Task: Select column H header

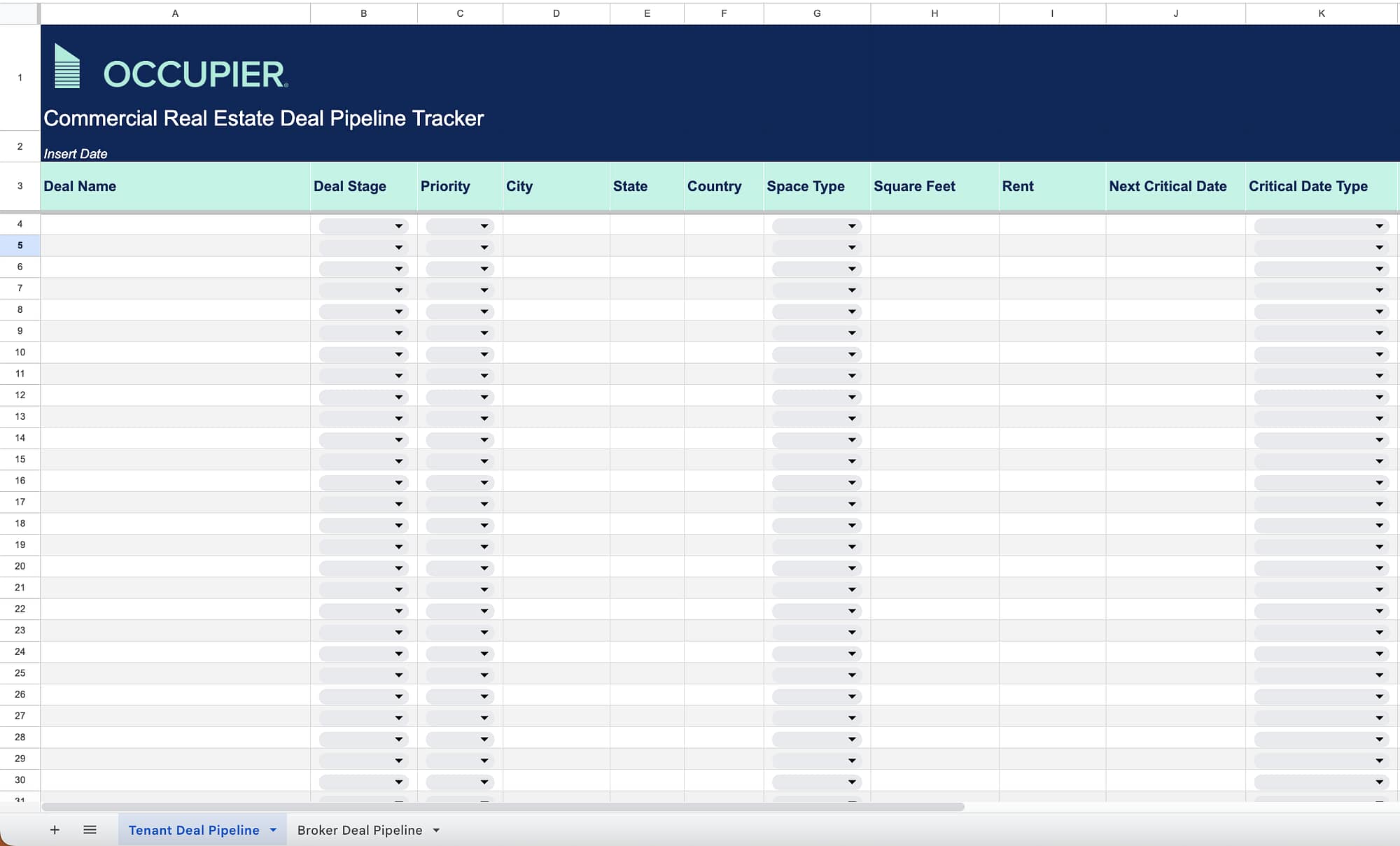Action: tap(934, 13)
